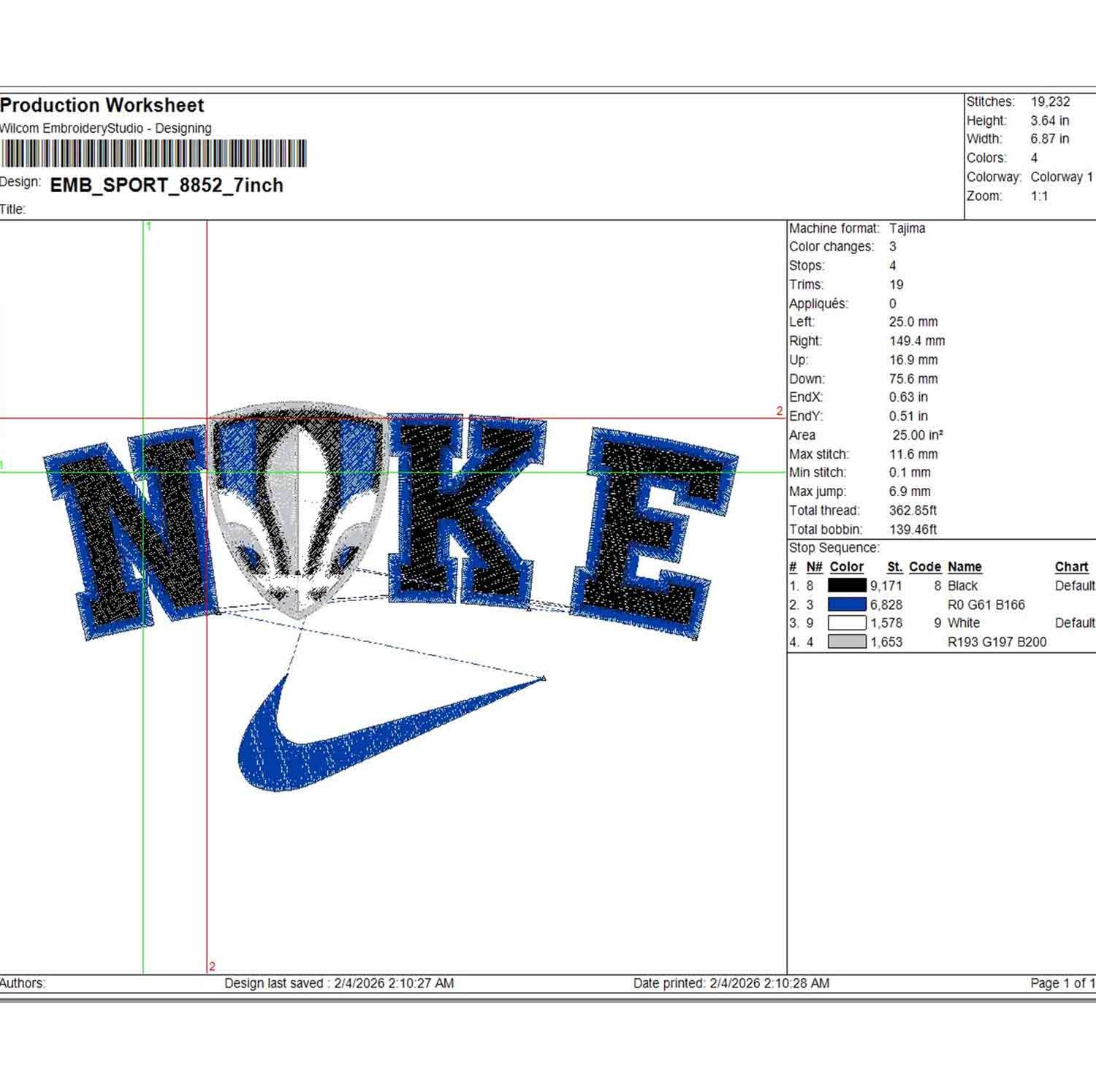Image resolution: width=1096 pixels, height=1092 pixels.
Task: Select the "Page 1 of 1" footer text
Action: point(1063,983)
